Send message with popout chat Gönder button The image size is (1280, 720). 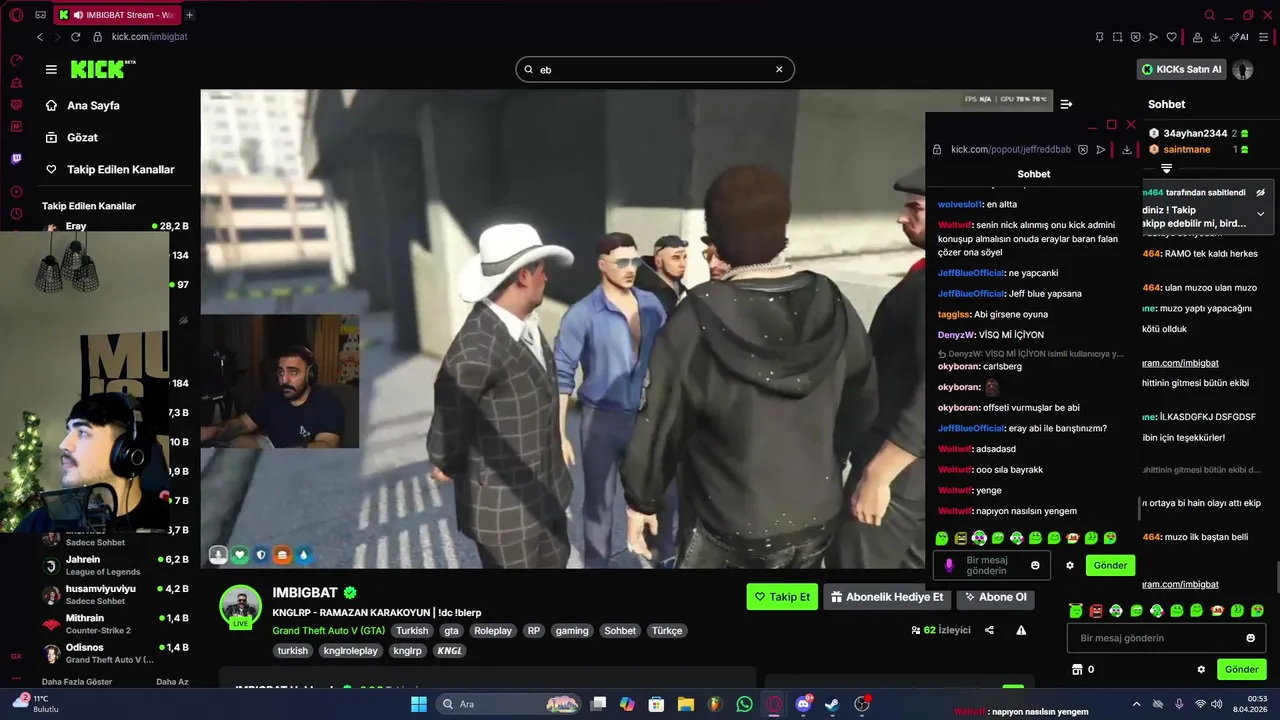click(1110, 565)
